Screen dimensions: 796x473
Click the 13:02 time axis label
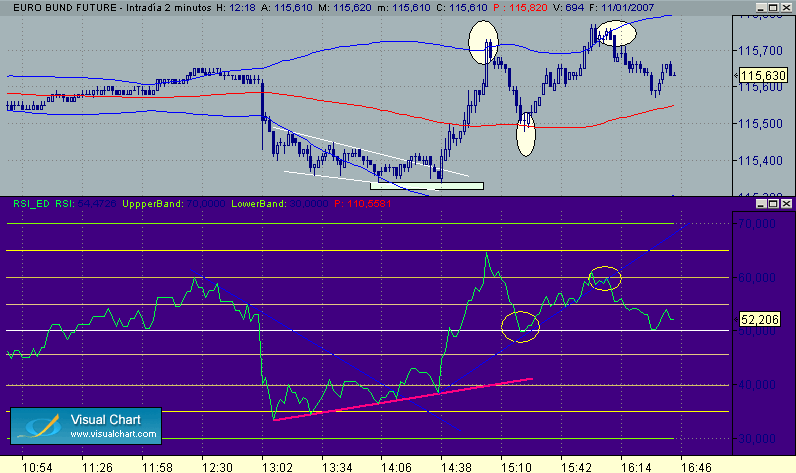pyautogui.click(x=277, y=467)
